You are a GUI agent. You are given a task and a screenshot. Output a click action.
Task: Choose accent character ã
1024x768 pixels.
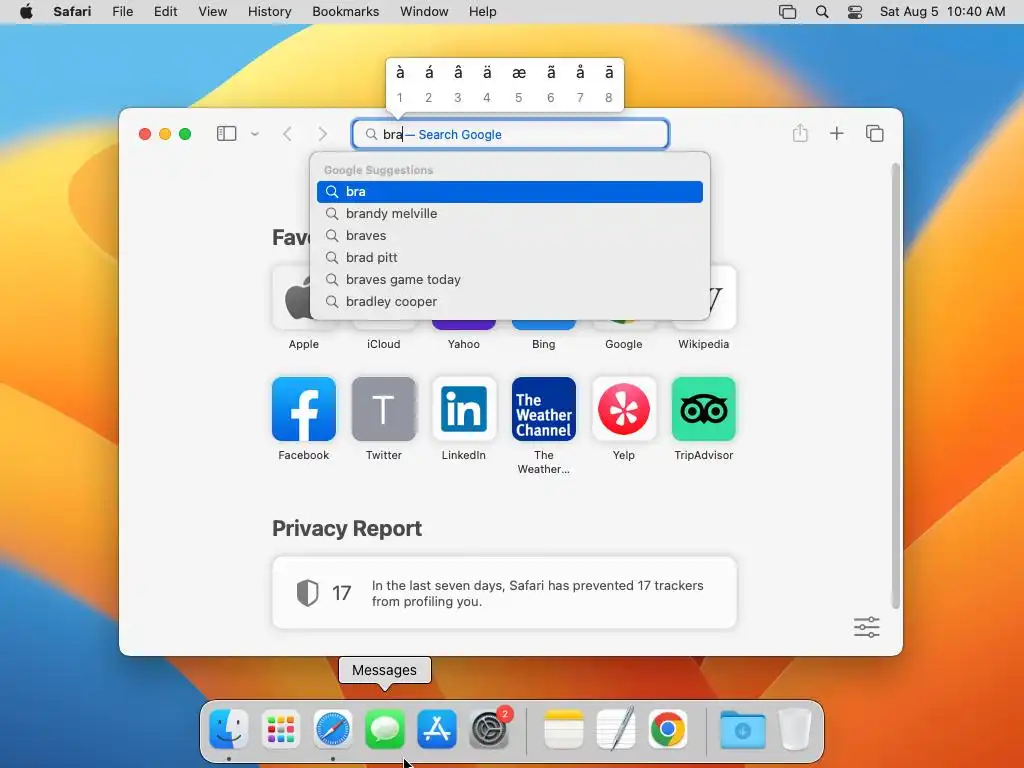pyautogui.click(x=551, y=73)
